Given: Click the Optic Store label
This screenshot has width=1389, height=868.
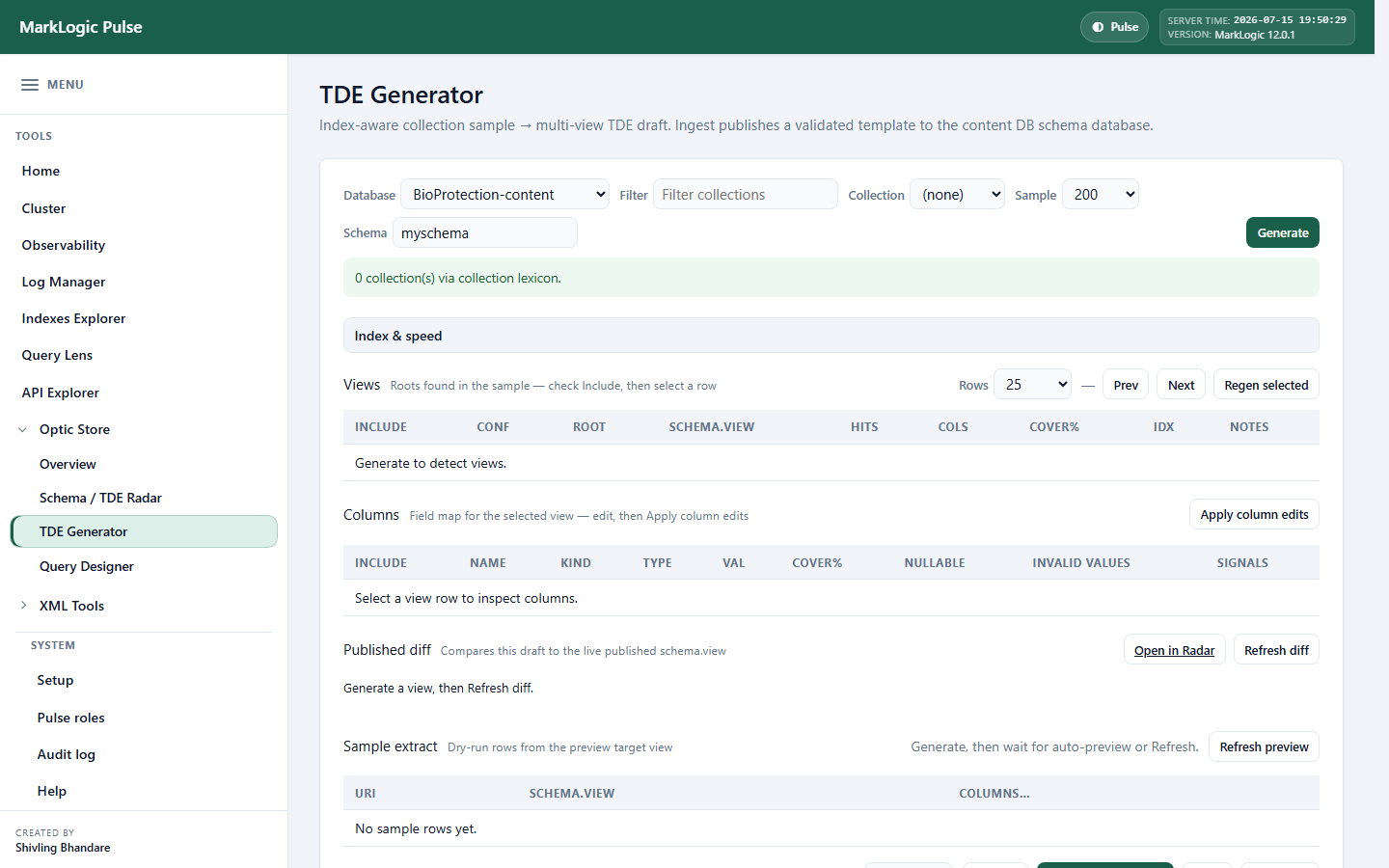Looking at the screenshot, I should pyautogui.click(x=74, y=429).
